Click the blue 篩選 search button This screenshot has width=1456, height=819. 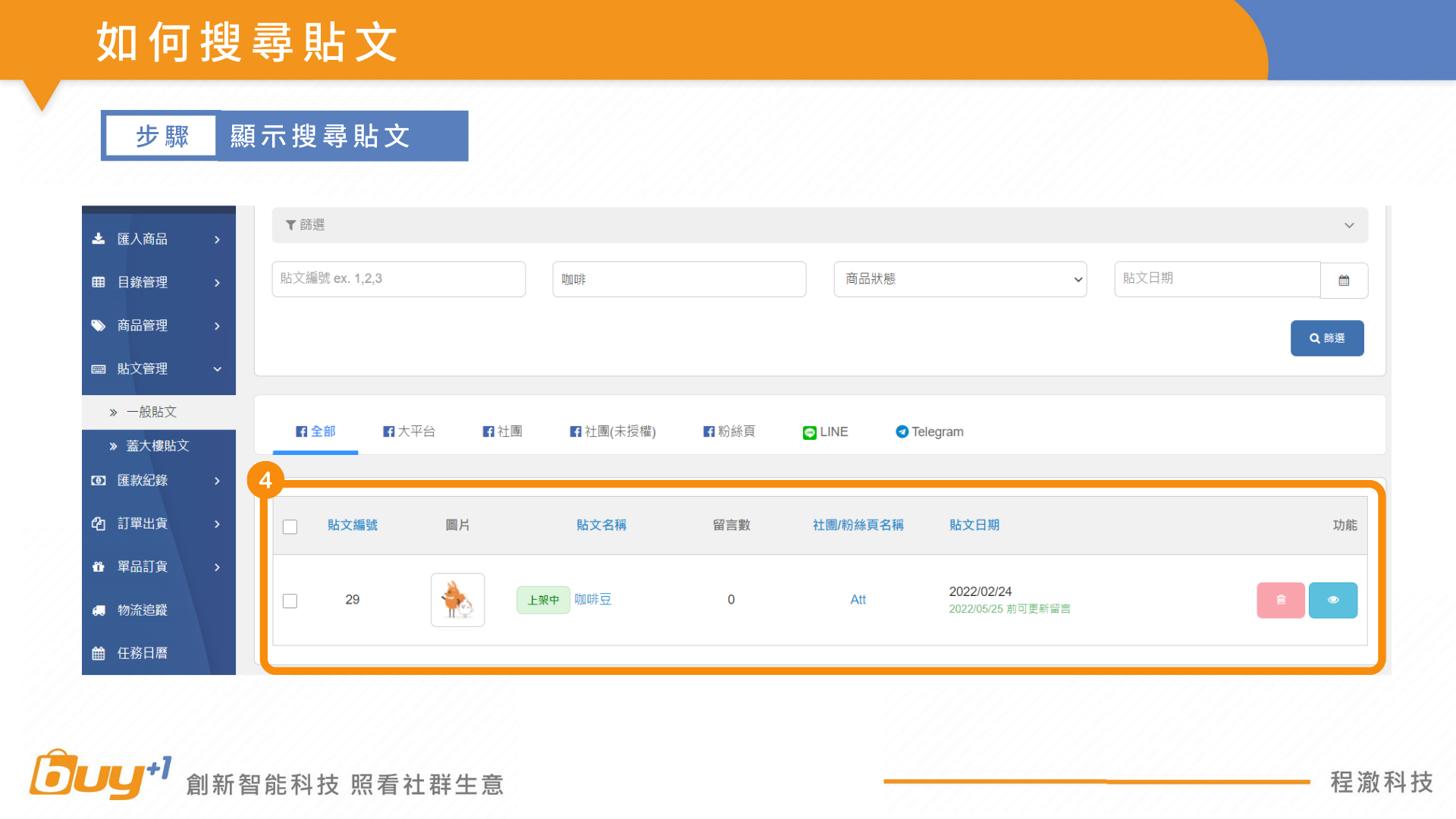pyautogui.click(x=1326, y=338)
